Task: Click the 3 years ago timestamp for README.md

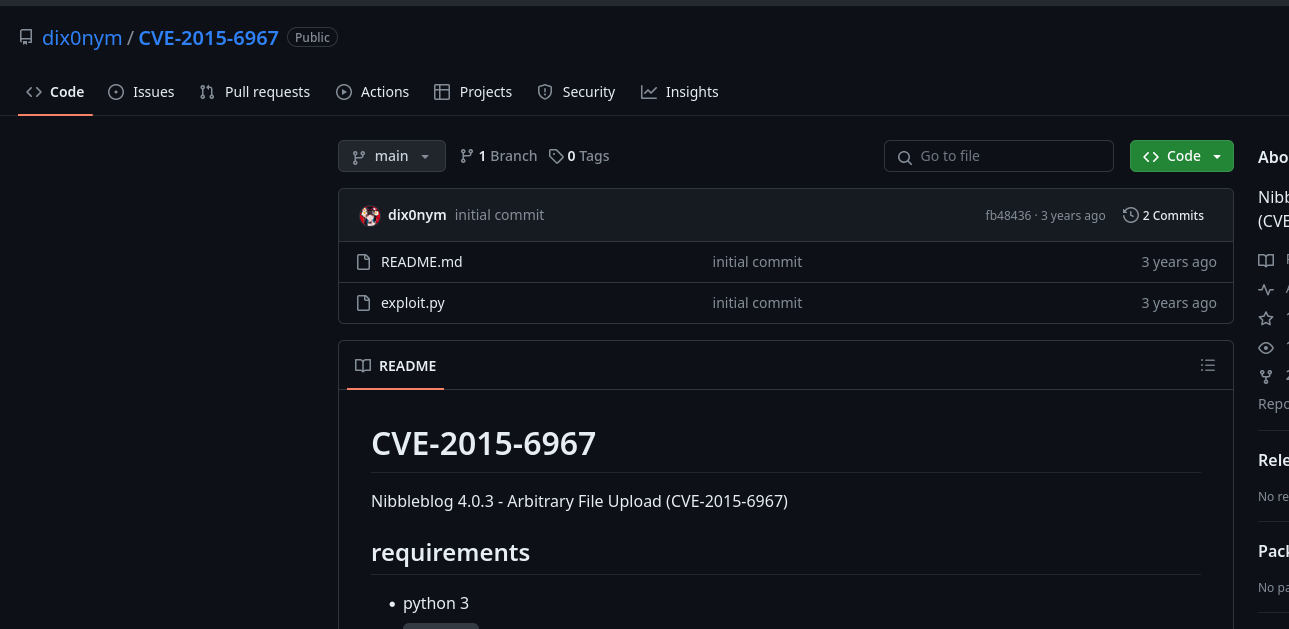Action: [1179, 262]
